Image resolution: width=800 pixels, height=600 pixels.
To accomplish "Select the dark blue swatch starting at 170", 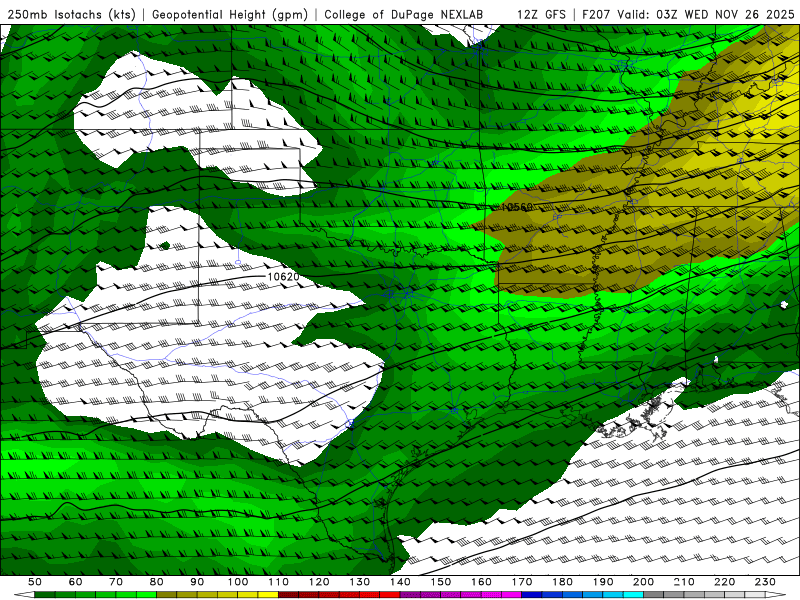I will 532,595.
